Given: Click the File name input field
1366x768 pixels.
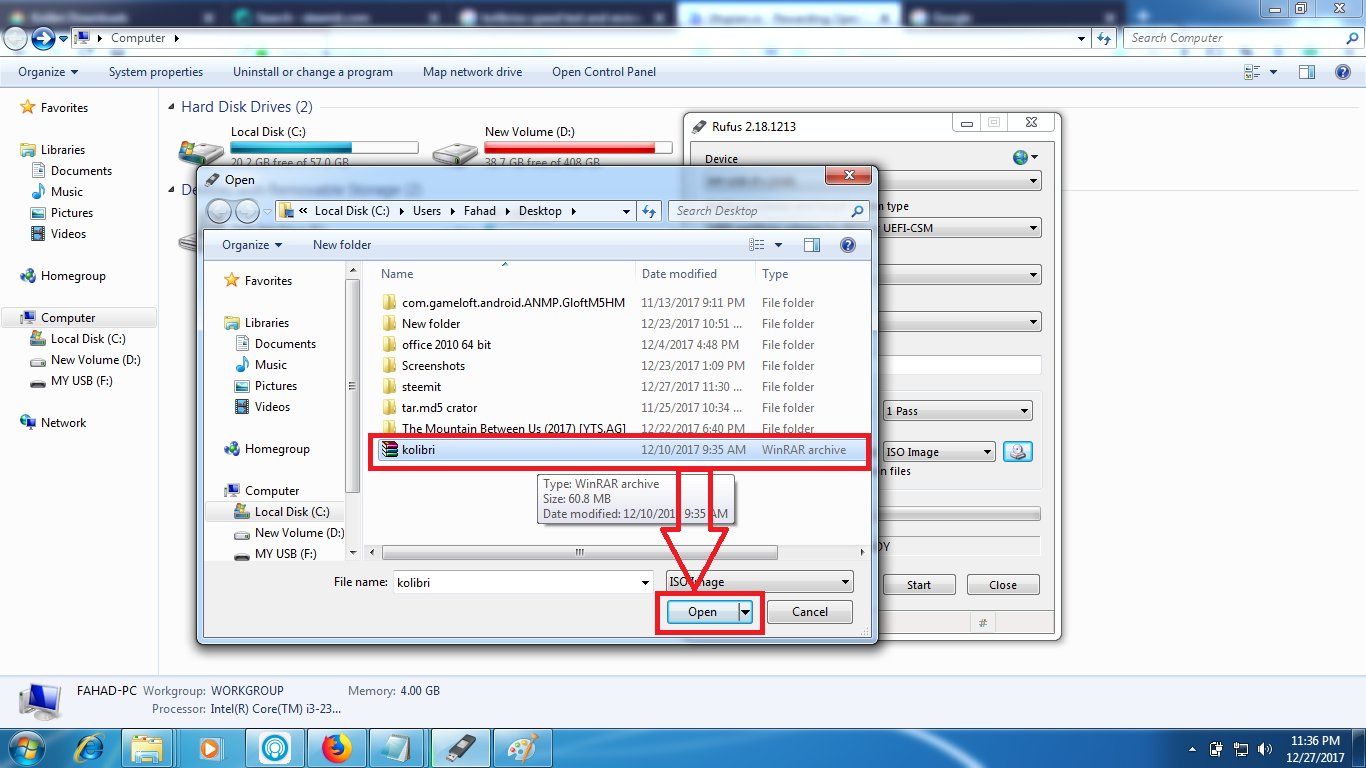Looking at the screenshot, I should (515, 582).
